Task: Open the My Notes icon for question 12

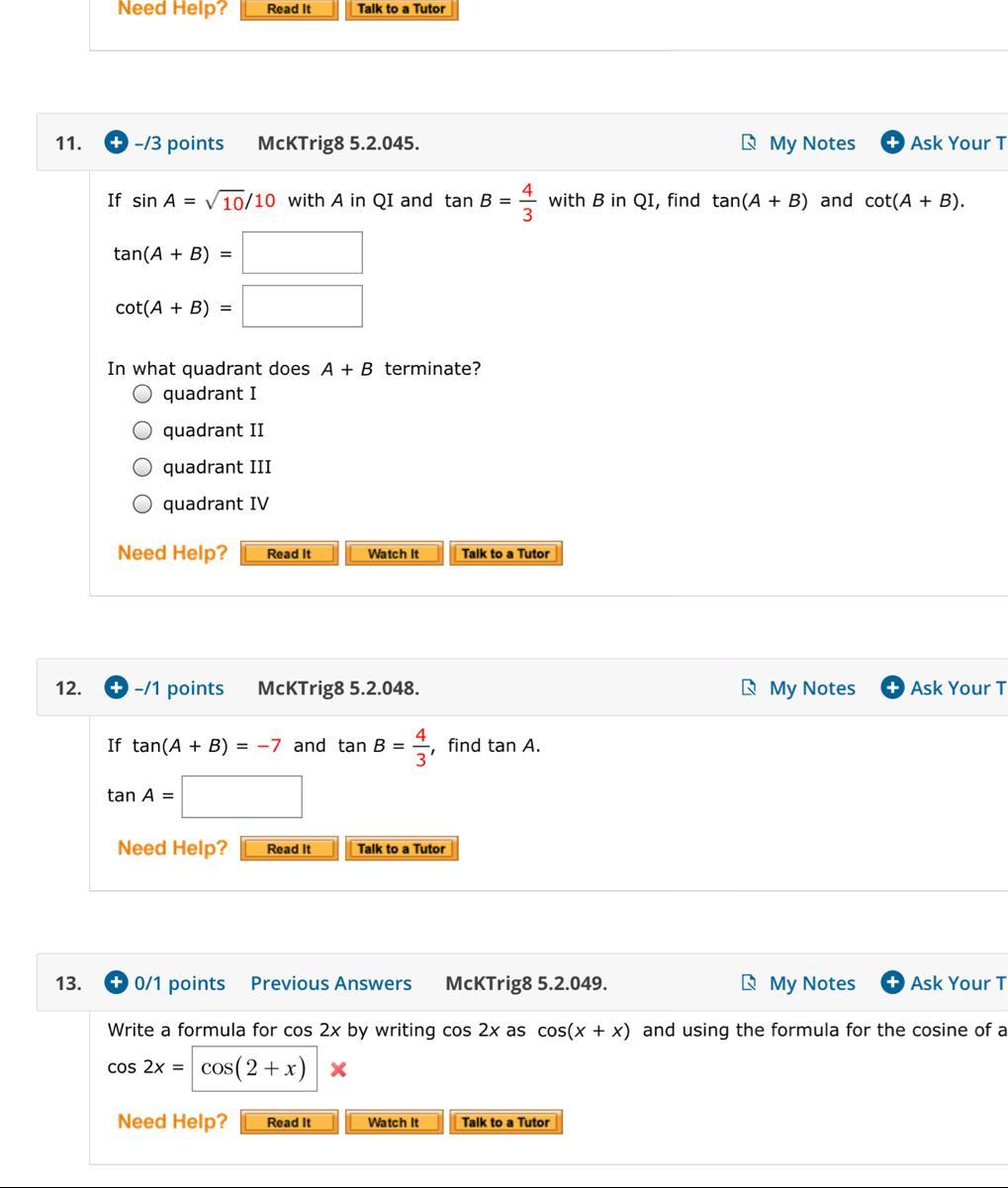Action: pos(749,687)
